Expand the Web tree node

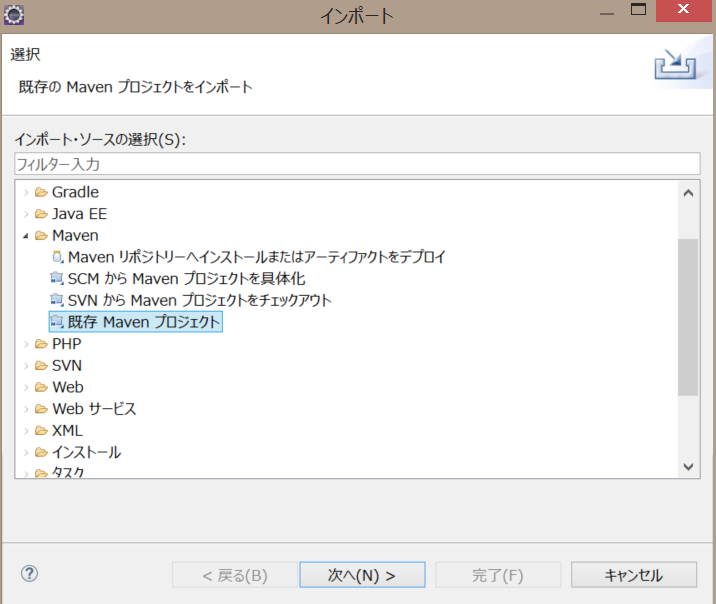(x=26, y=388)
